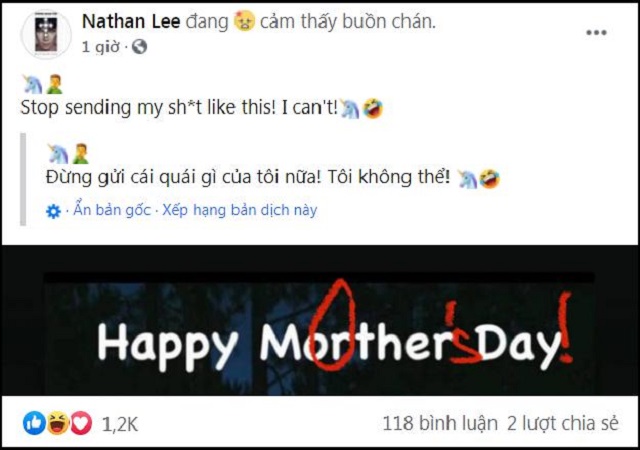640x450 pixels.
Task: Rate translation via 'Xếp hạng bản dịch này'
Action: coord(240,210)
